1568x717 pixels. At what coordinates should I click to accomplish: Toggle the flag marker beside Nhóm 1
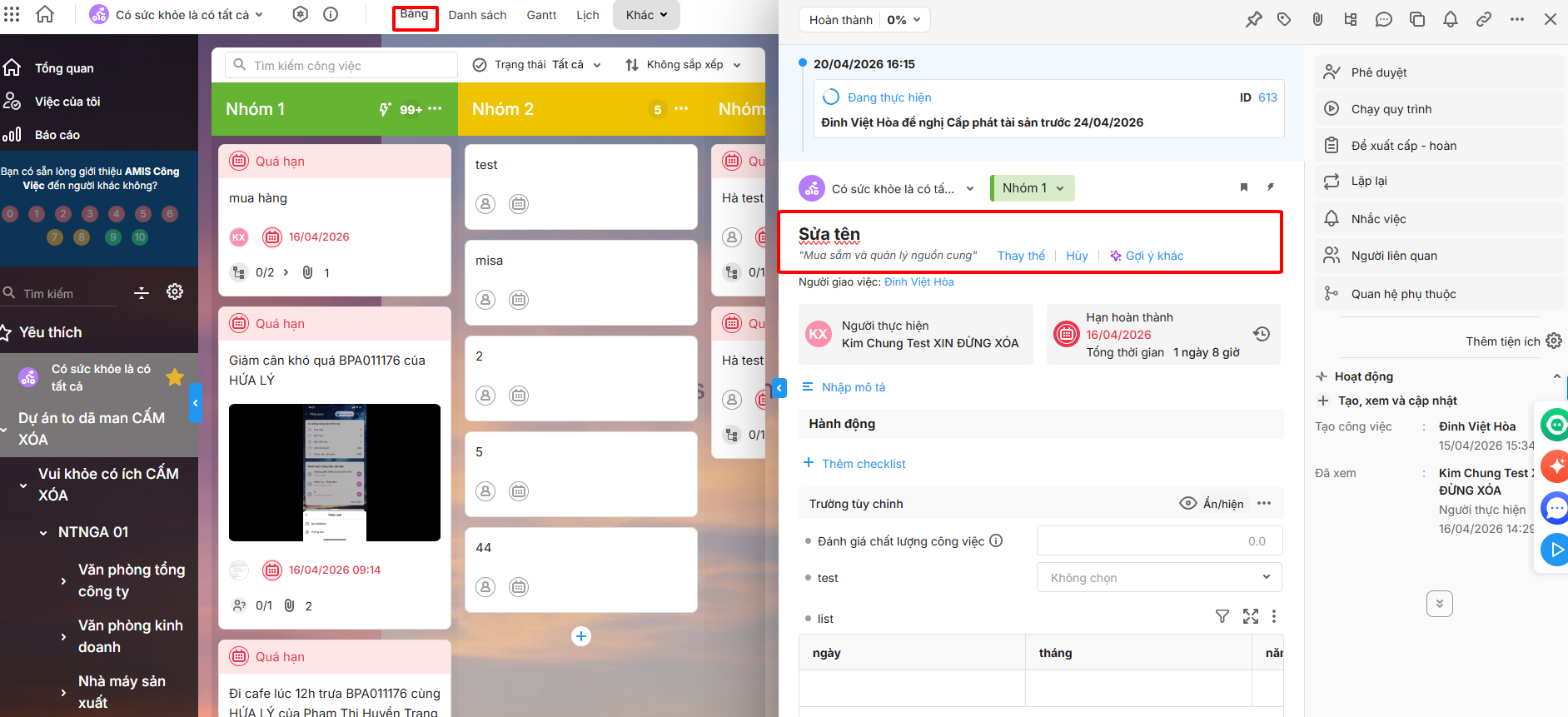1244,187
